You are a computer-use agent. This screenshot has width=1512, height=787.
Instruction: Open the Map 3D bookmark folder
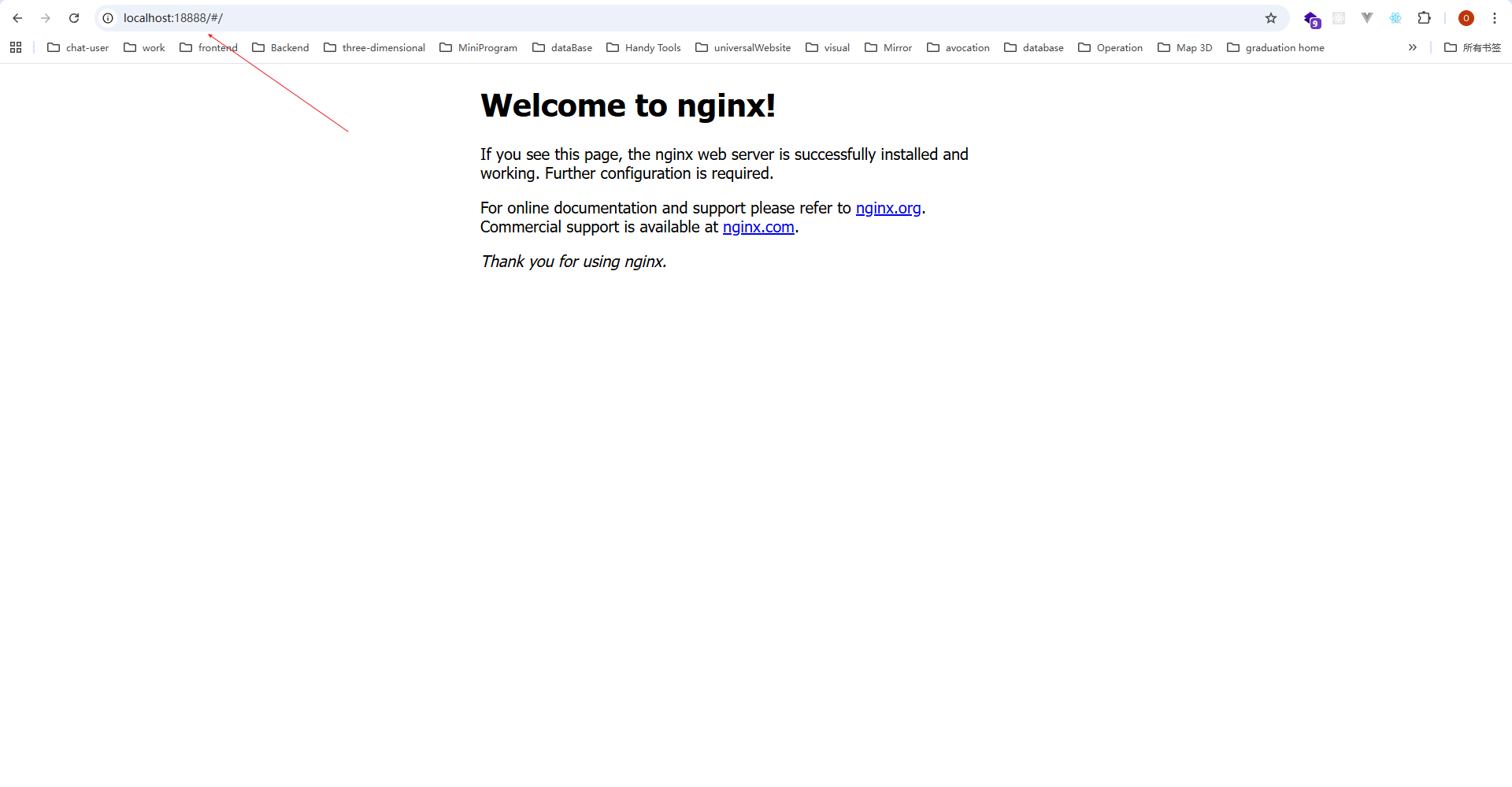tap(1185, 47)
